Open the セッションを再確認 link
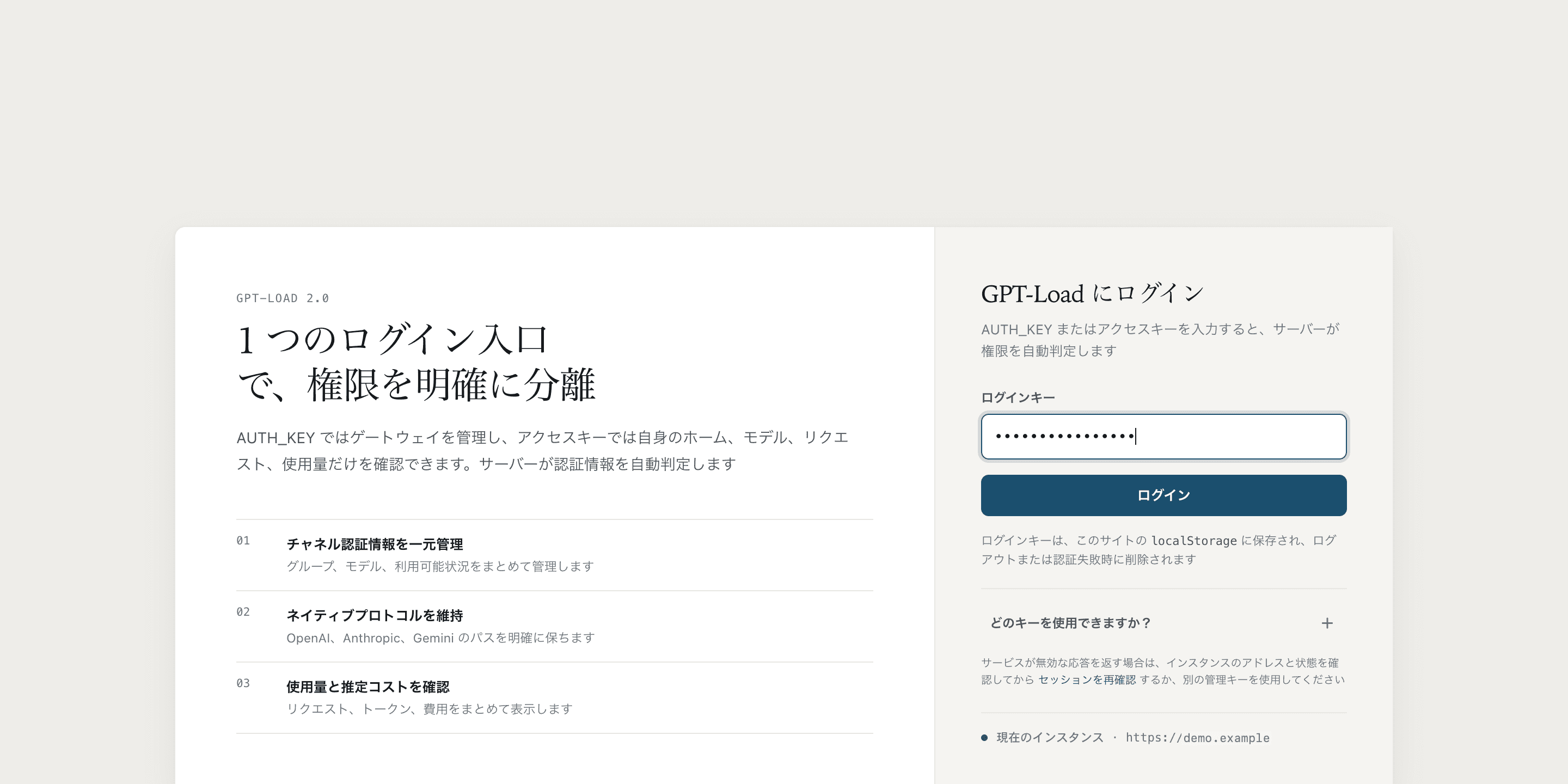 coord(1087,679)
